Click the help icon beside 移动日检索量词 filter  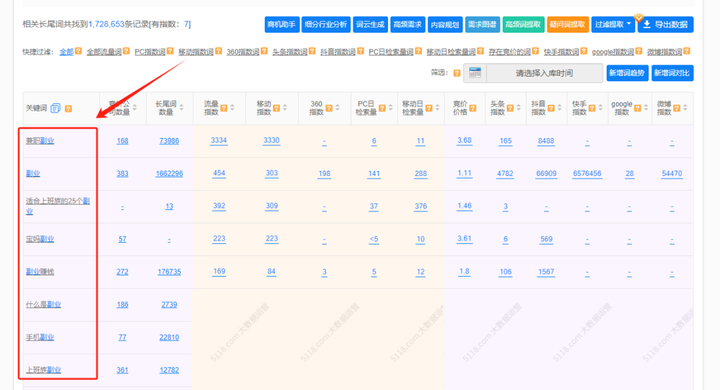[x=480, y=51]
